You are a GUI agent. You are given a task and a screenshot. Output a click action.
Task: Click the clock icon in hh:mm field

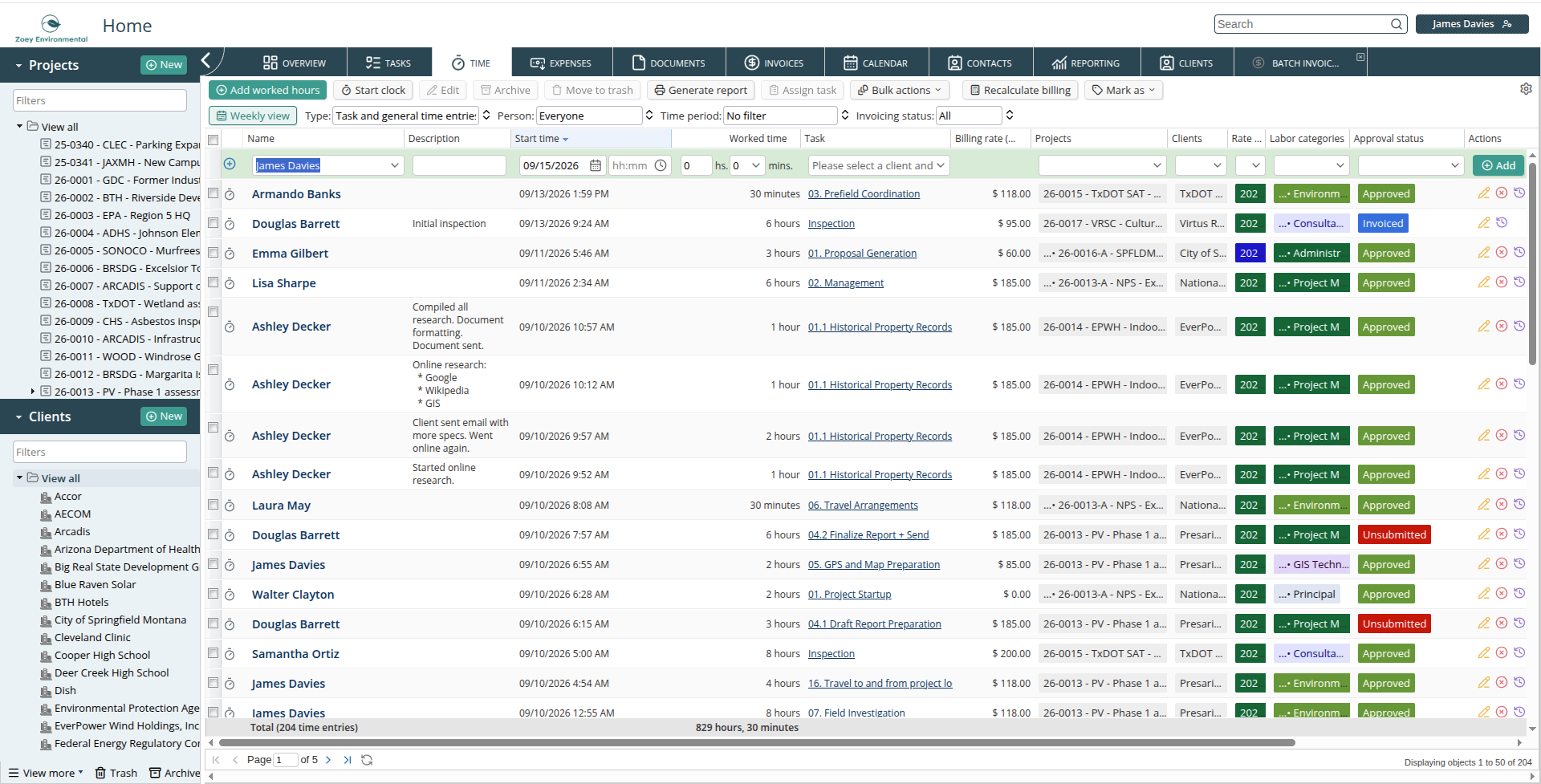tap(661, 165)
